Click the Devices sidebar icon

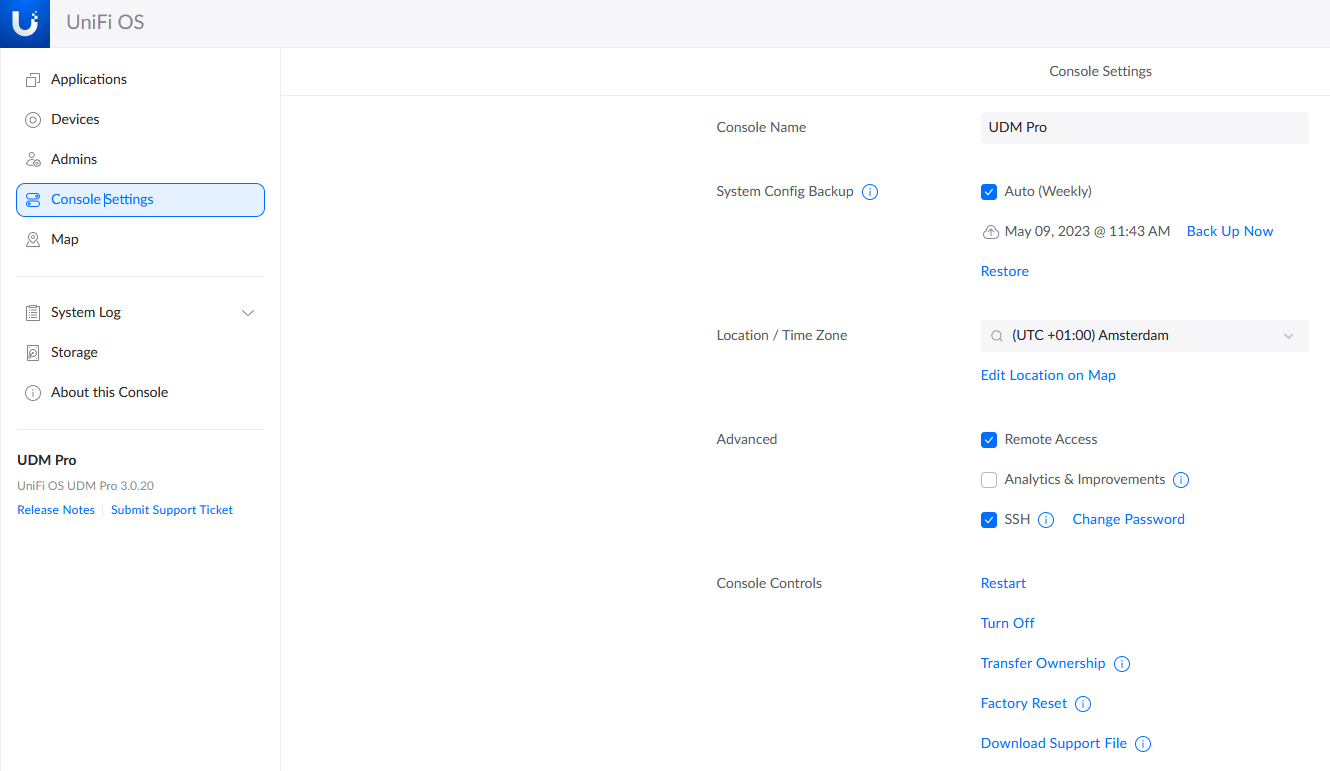click(x=33, y=120)
